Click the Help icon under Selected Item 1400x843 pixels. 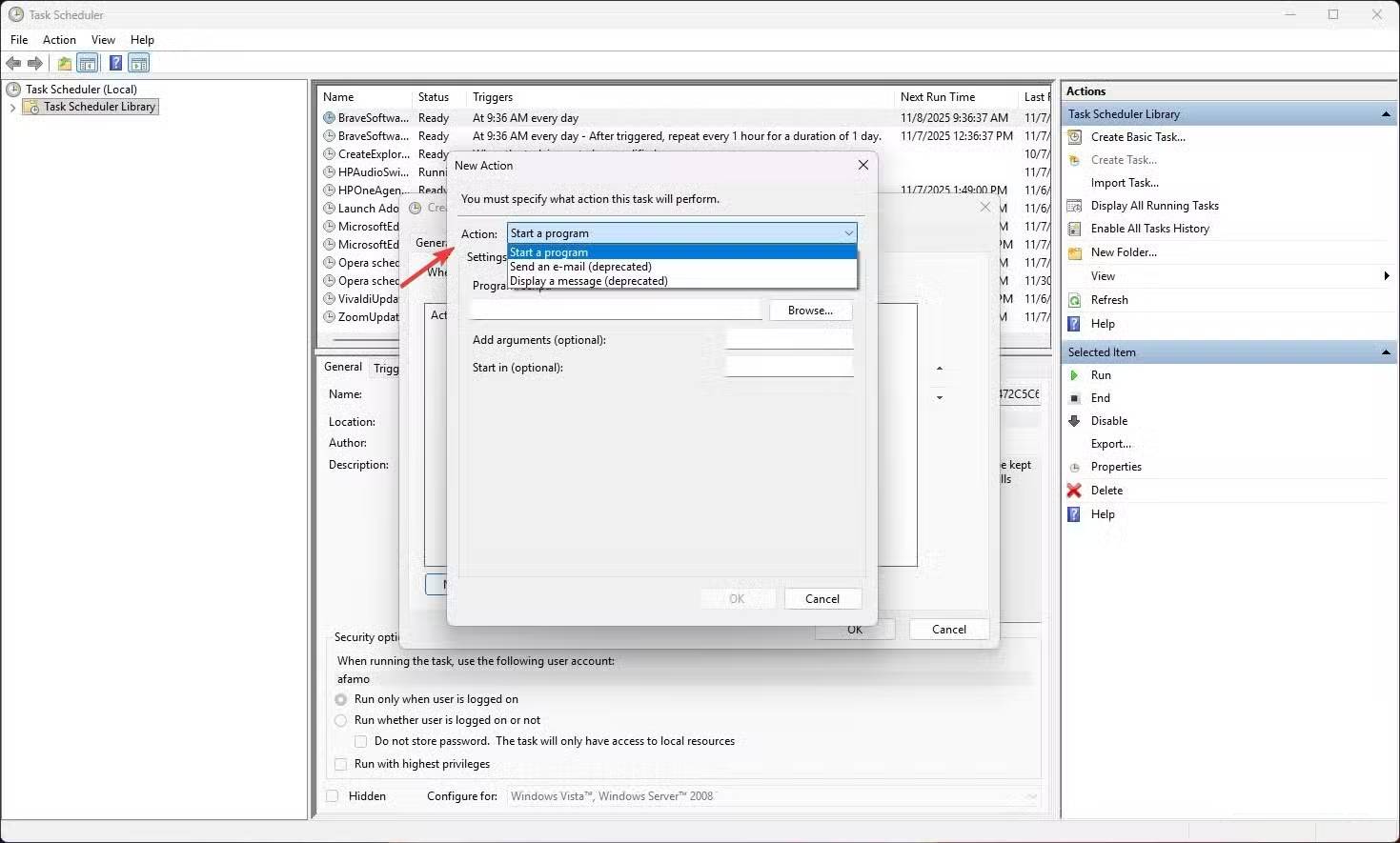(x=1074, y=514)
